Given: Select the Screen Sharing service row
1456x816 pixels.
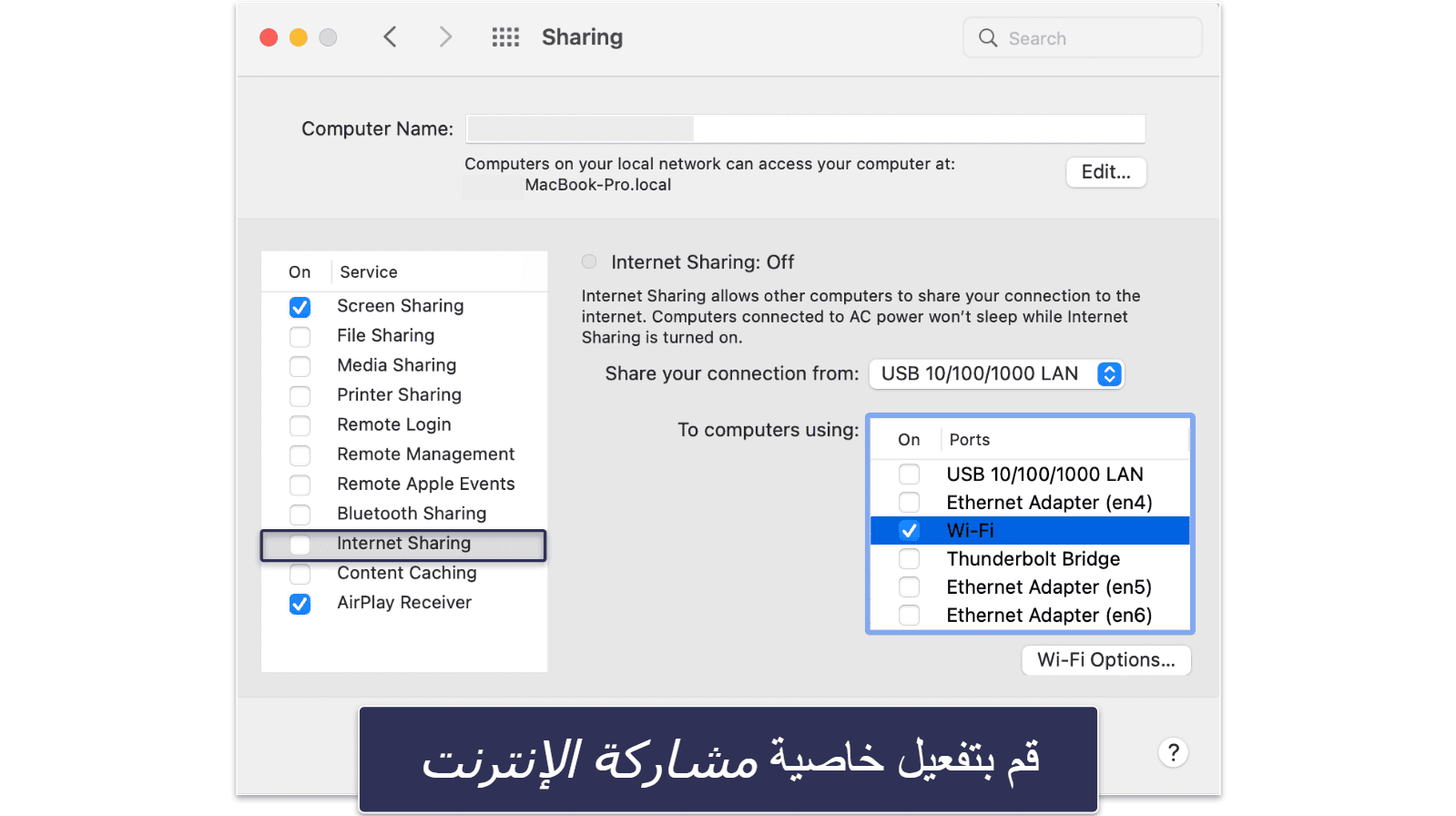Looking at the screenshot, I should [x=404, y=306].
